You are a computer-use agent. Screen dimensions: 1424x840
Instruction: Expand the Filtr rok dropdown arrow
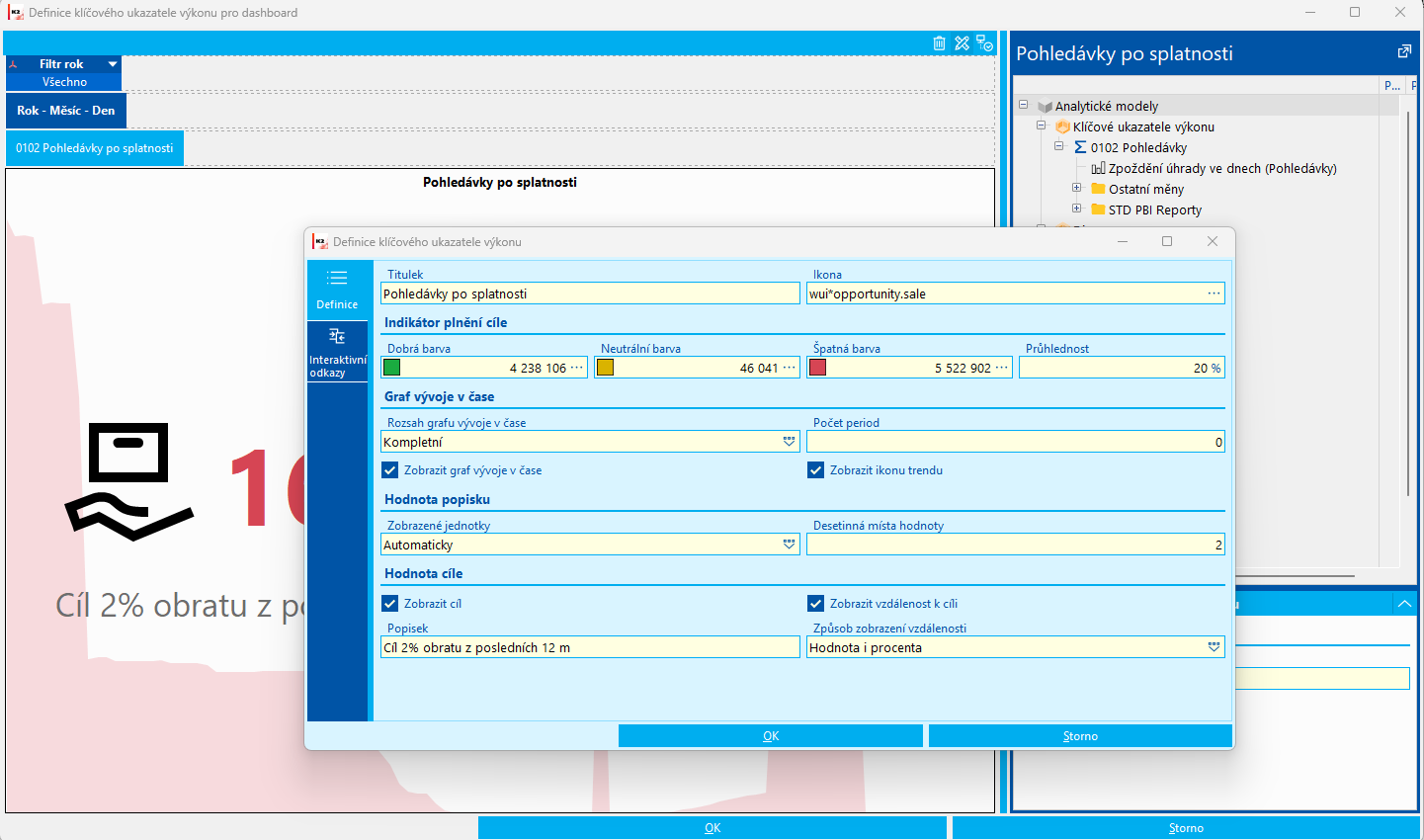[x=113, y=64]
